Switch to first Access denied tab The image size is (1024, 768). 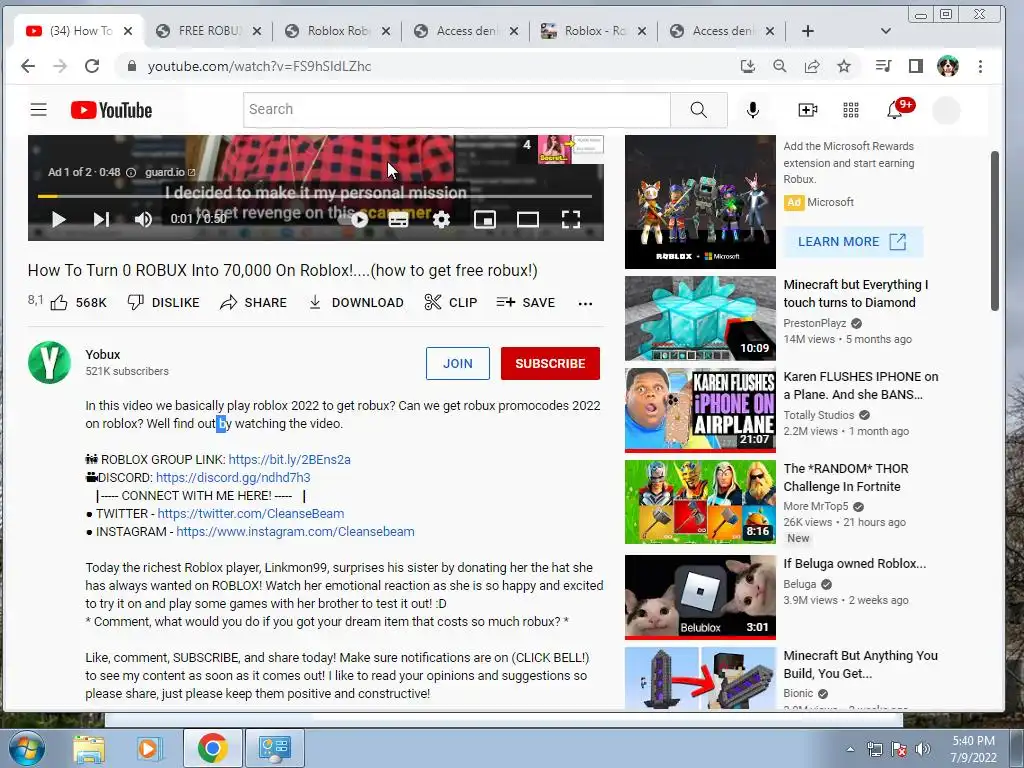click(x=465, y=31)
